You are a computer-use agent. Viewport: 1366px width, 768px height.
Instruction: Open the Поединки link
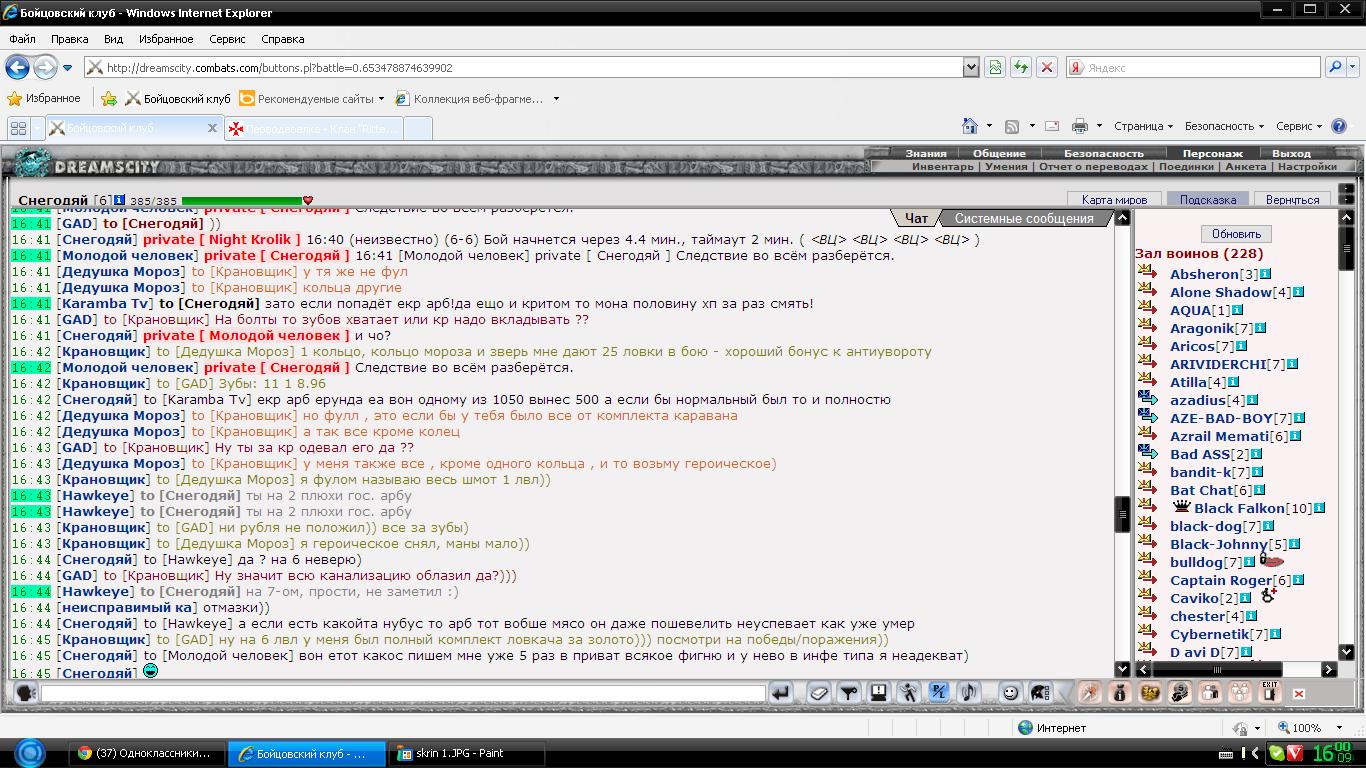coord(1185,167)
